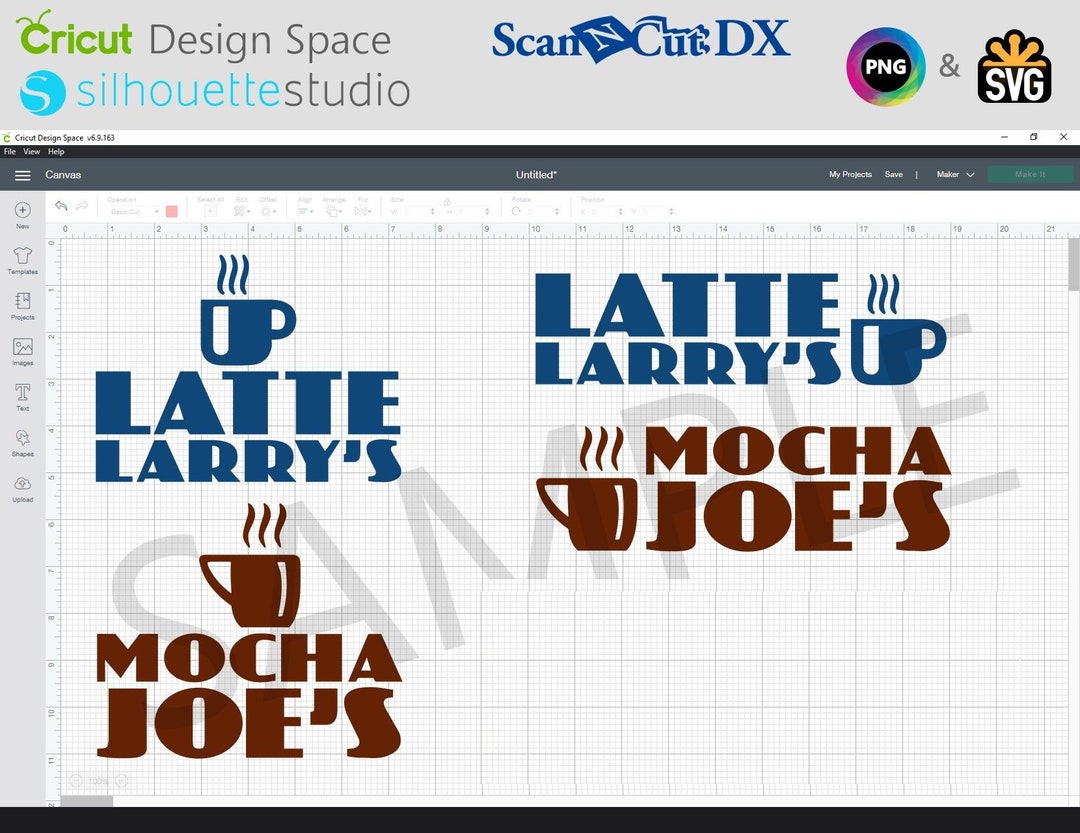Viewport: 1080px width, 833px height.
Task: Click the New project icon
Action: [22, 215]
